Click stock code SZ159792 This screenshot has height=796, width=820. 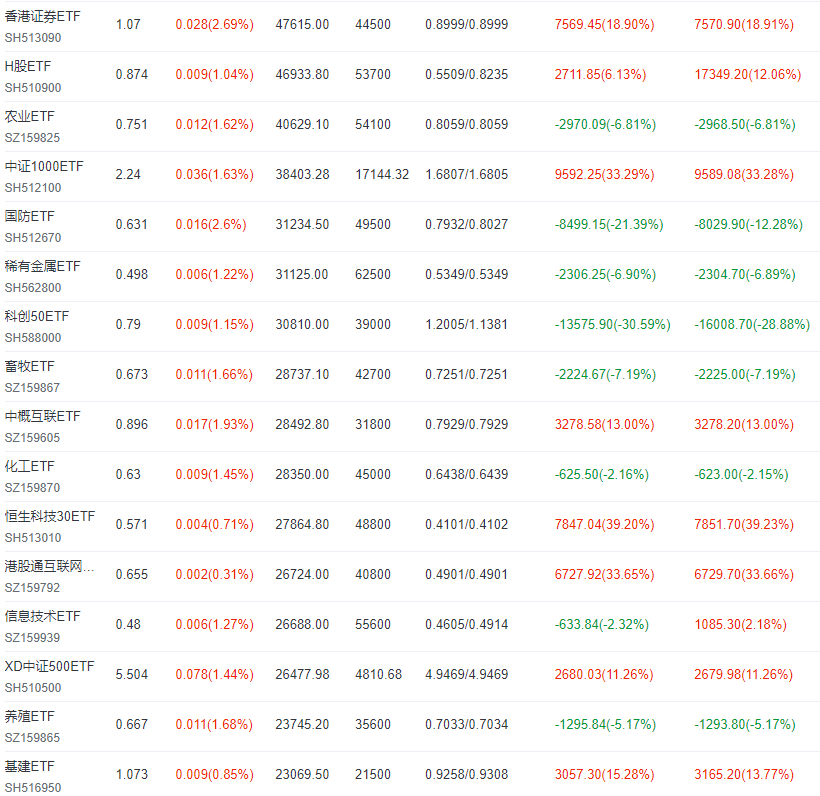click(x=32, y=588)
